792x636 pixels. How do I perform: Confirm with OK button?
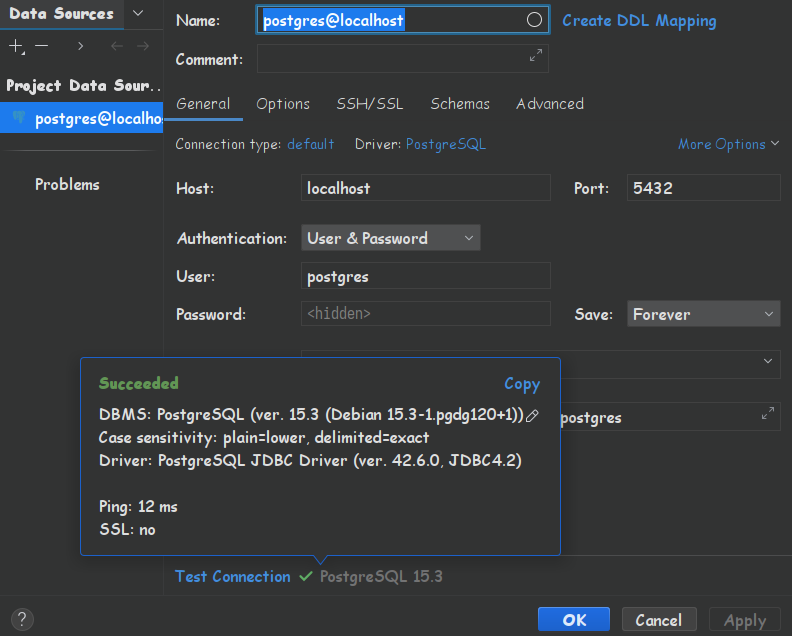pos(574,620)
